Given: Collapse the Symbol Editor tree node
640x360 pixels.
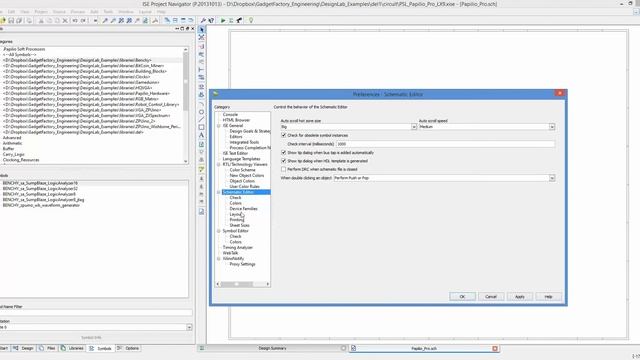Looking at the screenshot, I should tap(219, 231).
